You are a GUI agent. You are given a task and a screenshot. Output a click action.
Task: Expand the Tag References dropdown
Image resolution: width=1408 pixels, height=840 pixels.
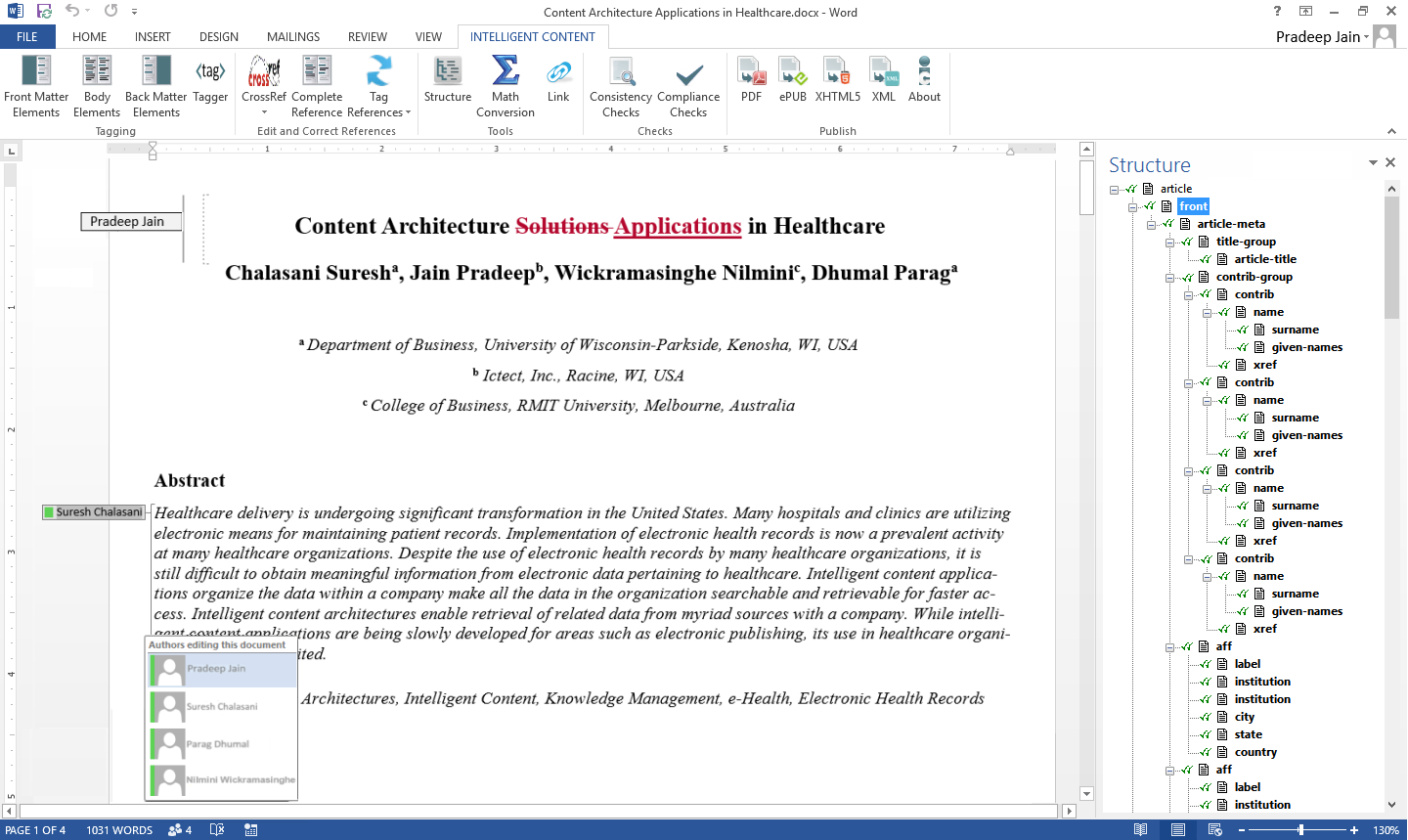coord(408,112)
